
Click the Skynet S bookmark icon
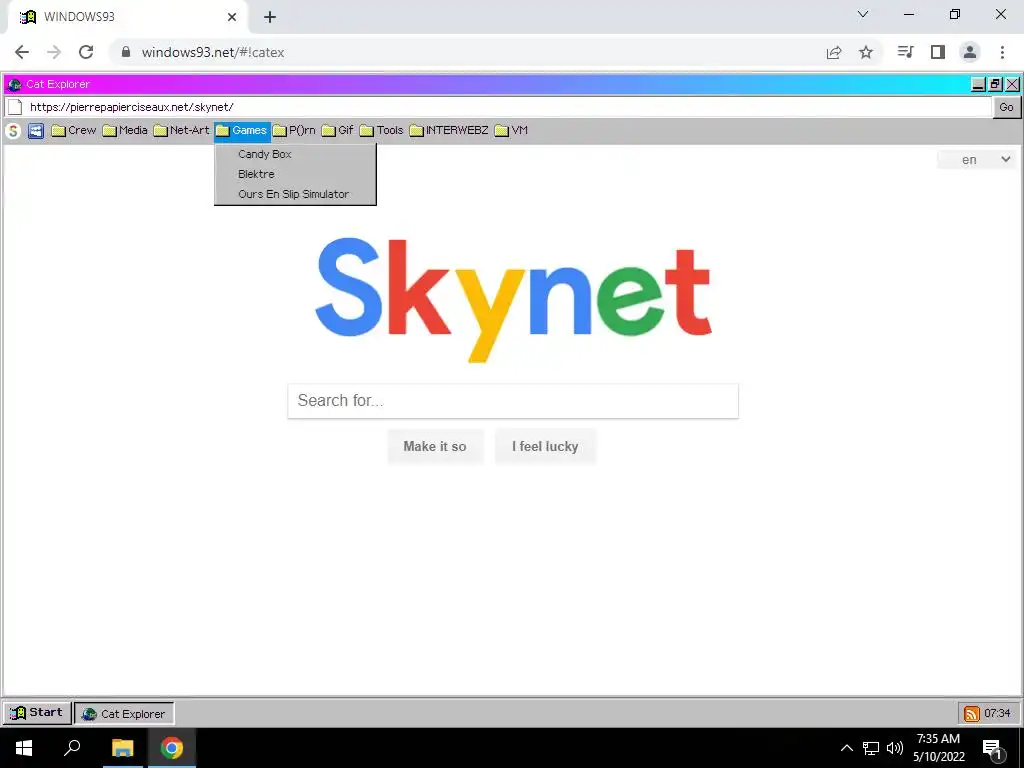[x=13, y=131]
